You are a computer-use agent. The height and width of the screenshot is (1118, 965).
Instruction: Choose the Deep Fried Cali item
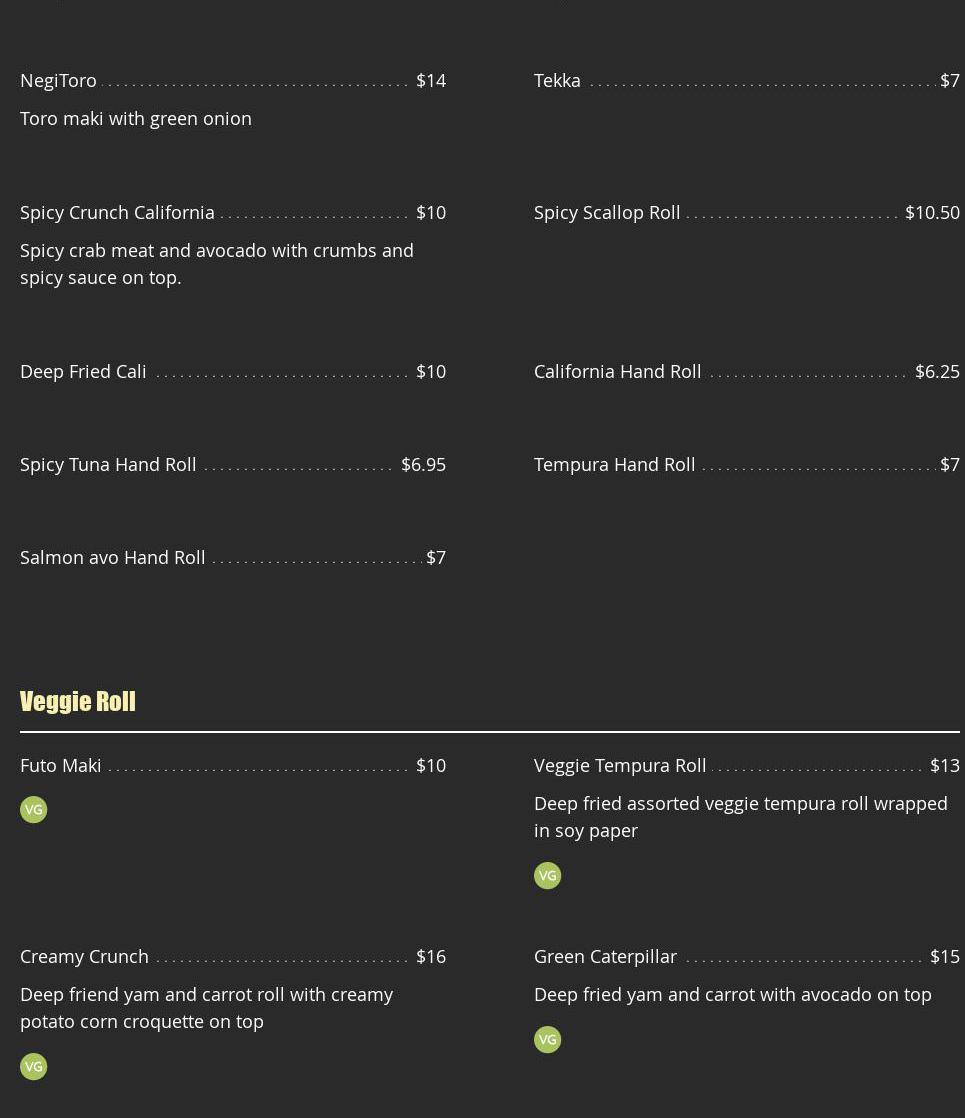coord(83,371)
